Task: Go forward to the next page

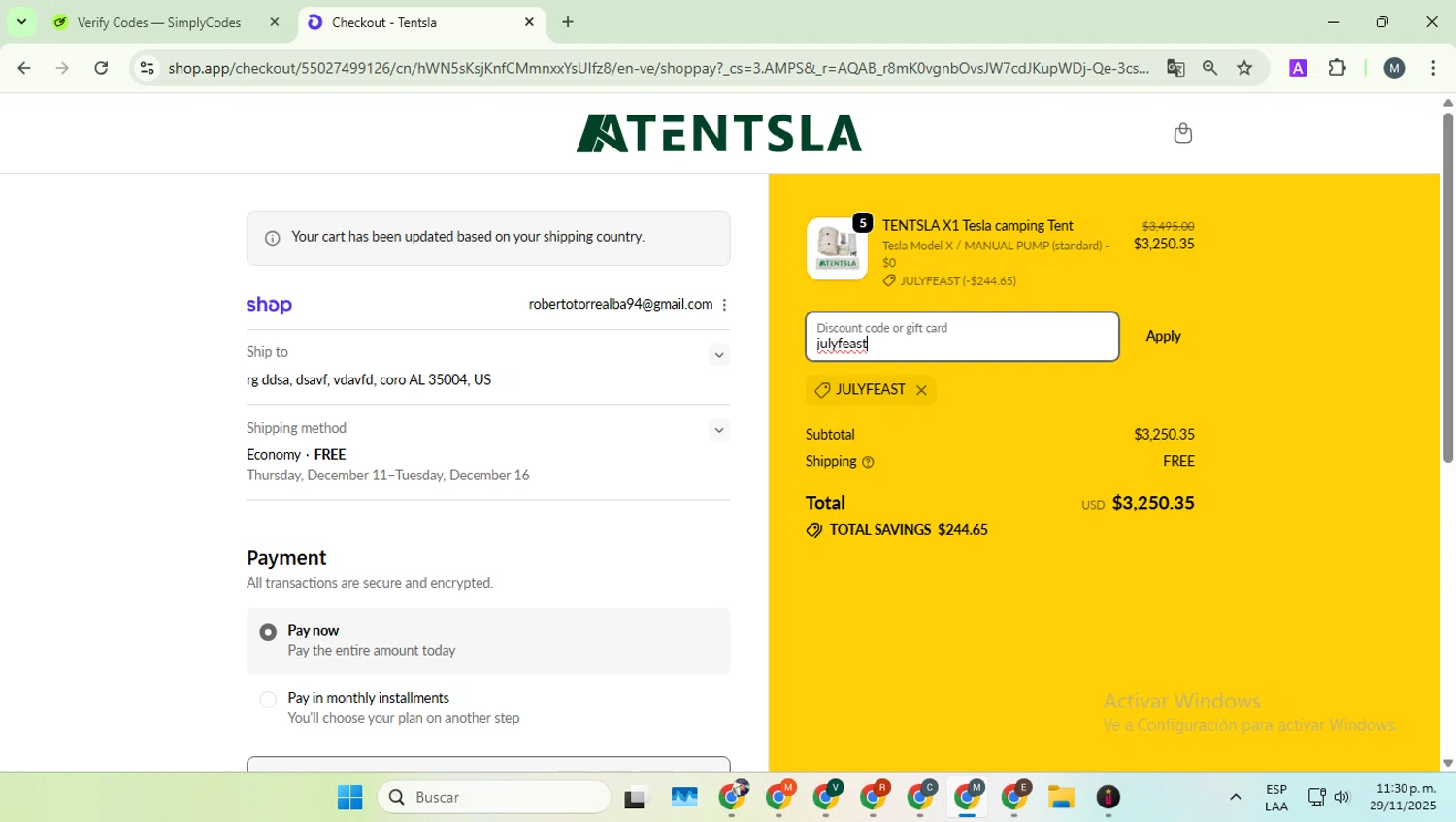Action: coord(62,68)
